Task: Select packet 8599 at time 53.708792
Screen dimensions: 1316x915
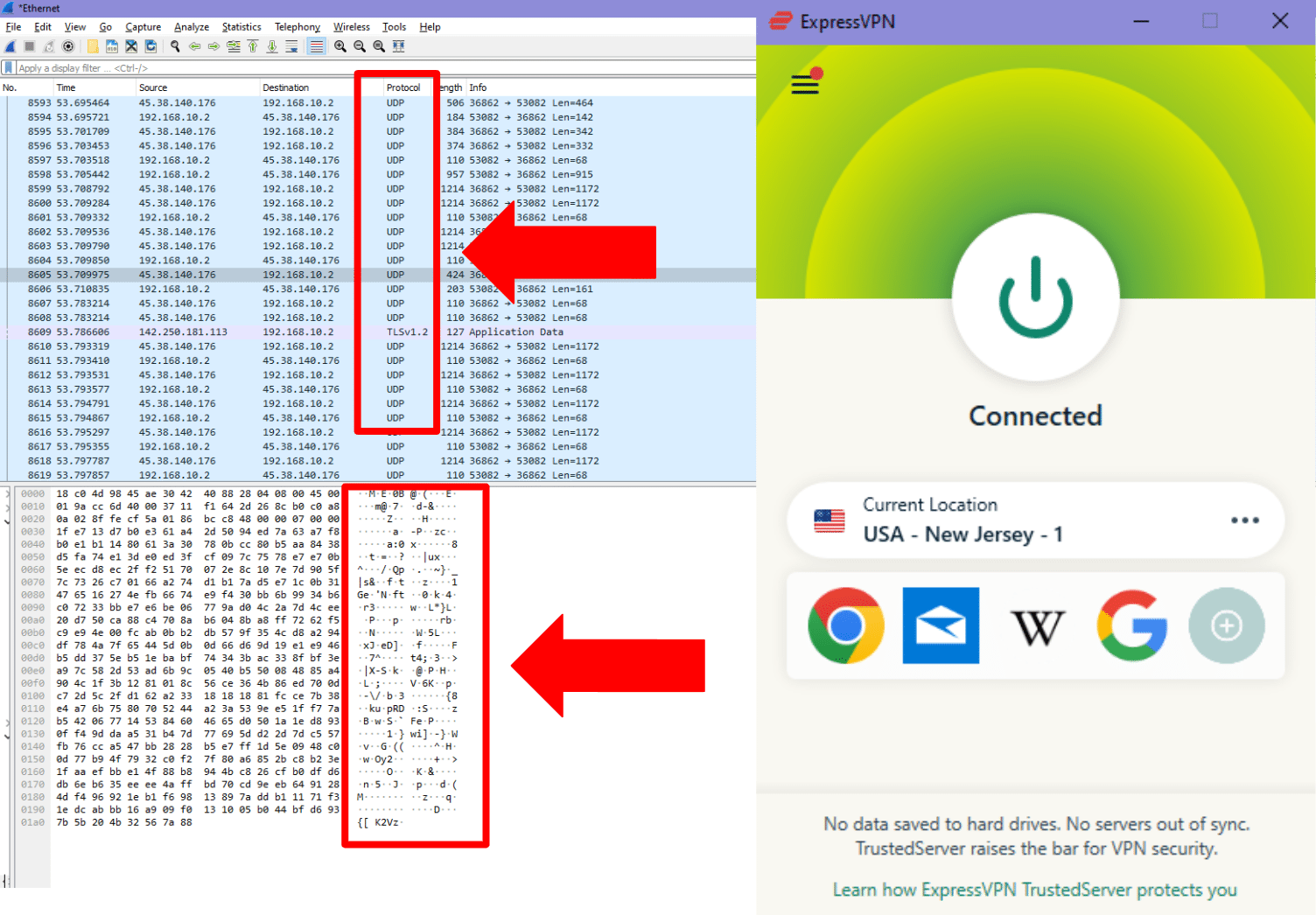Action: coord(378,189)
